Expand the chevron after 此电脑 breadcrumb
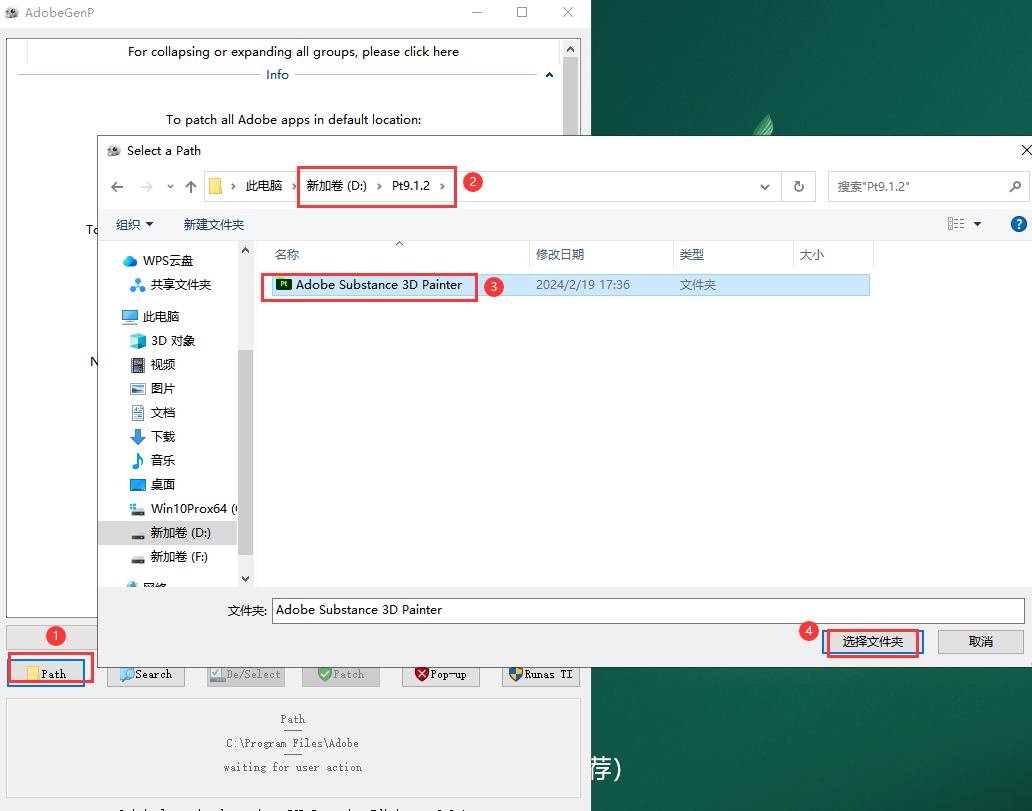 pyautogui.click(x=294, y=186)
